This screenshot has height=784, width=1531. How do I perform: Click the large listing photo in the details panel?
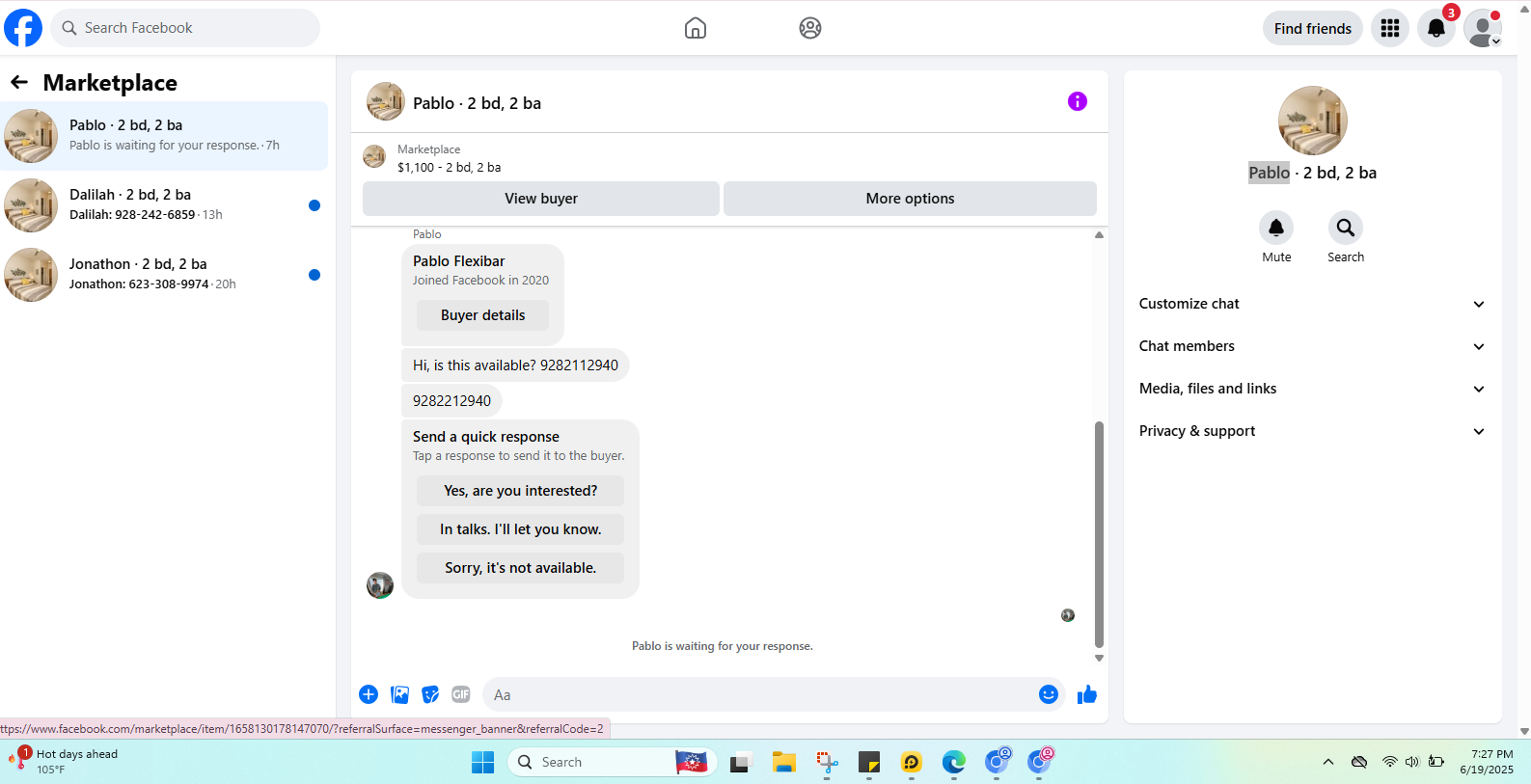[1312, 121]
